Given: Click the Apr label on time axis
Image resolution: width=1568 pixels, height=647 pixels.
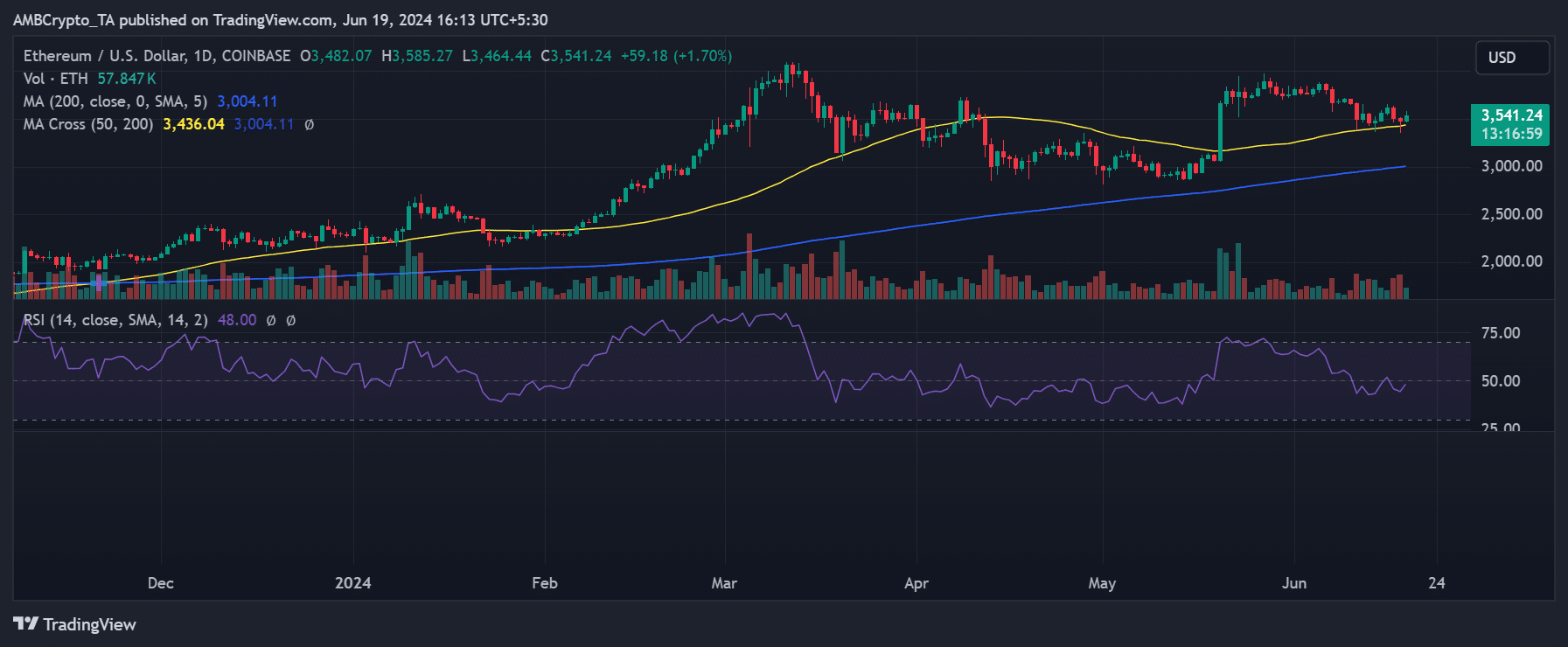Looking at the screenshot, I should pyautogui.click(x=916, y=583).
